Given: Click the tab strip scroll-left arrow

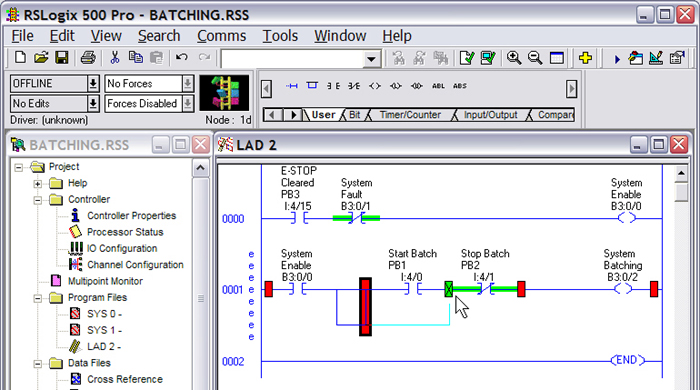Looking at the screenshot, I should pos(272,115).
